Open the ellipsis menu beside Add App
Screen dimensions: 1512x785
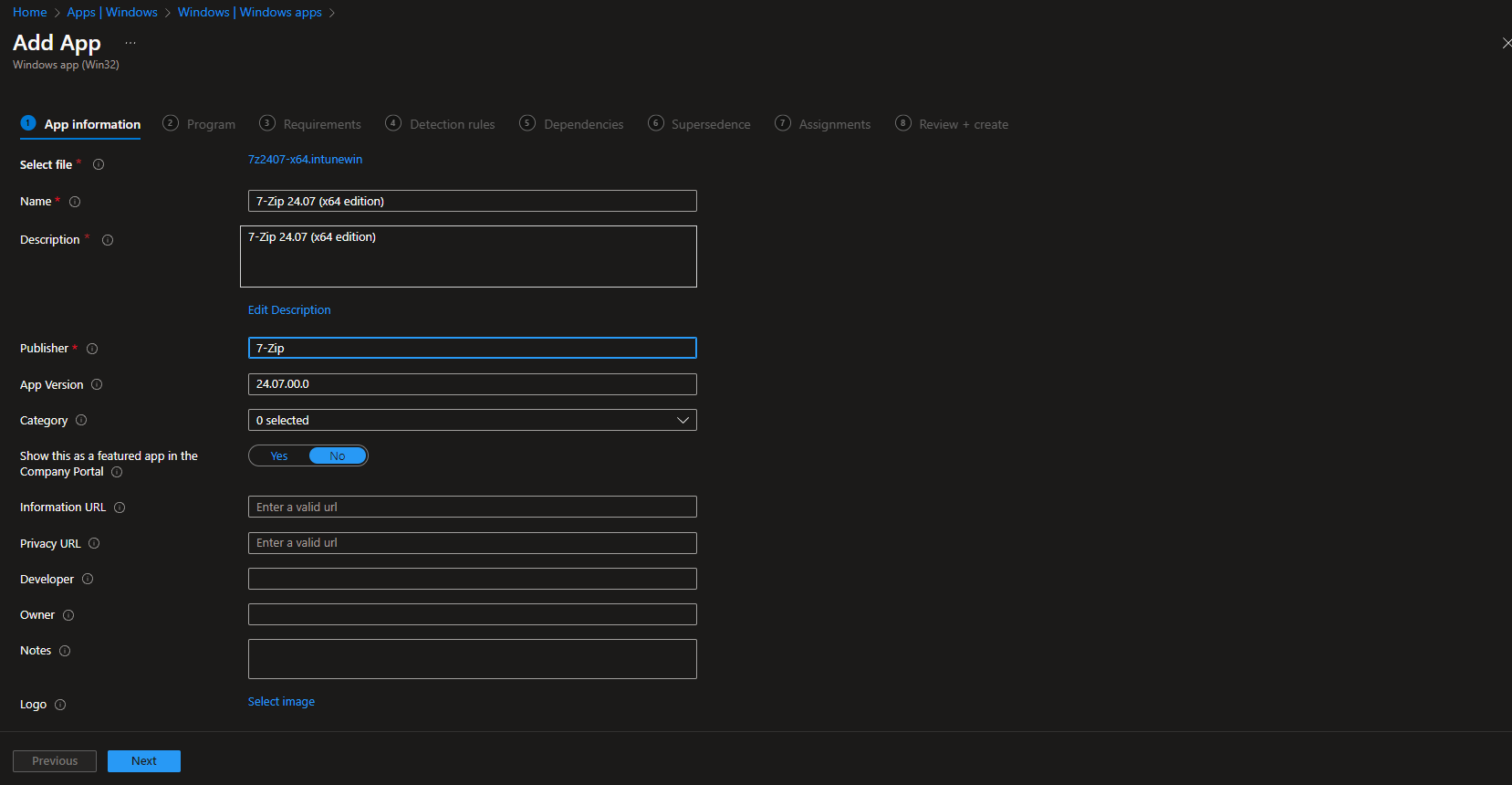point(130,43)
